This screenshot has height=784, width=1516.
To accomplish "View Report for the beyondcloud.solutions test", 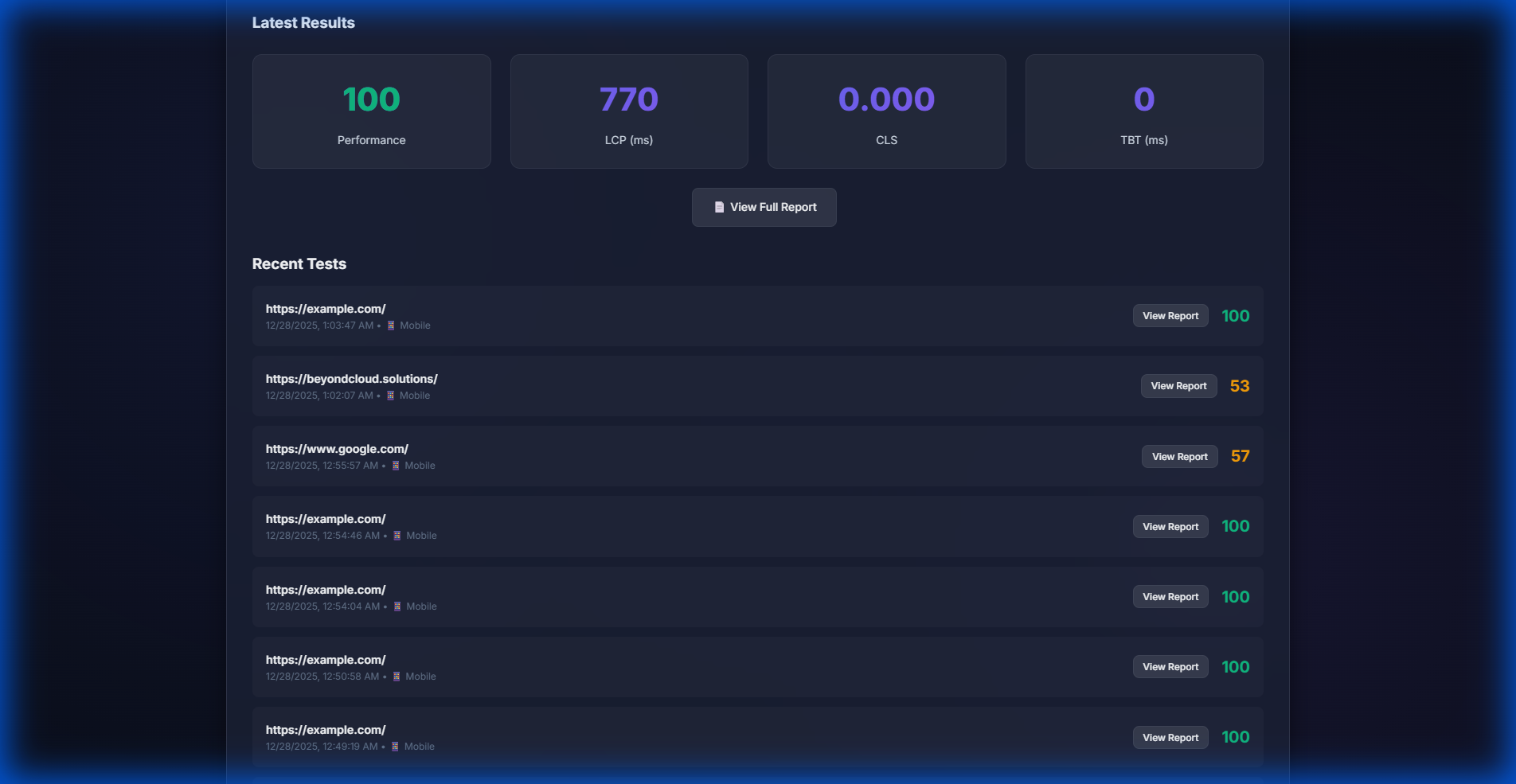I will click(x=1178, y=386).
